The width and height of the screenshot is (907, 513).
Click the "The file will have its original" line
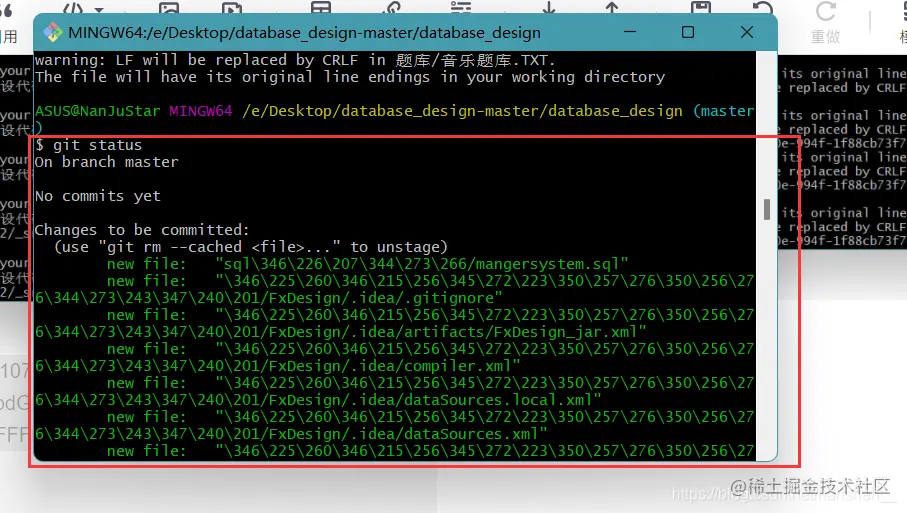tap(350, 77)
